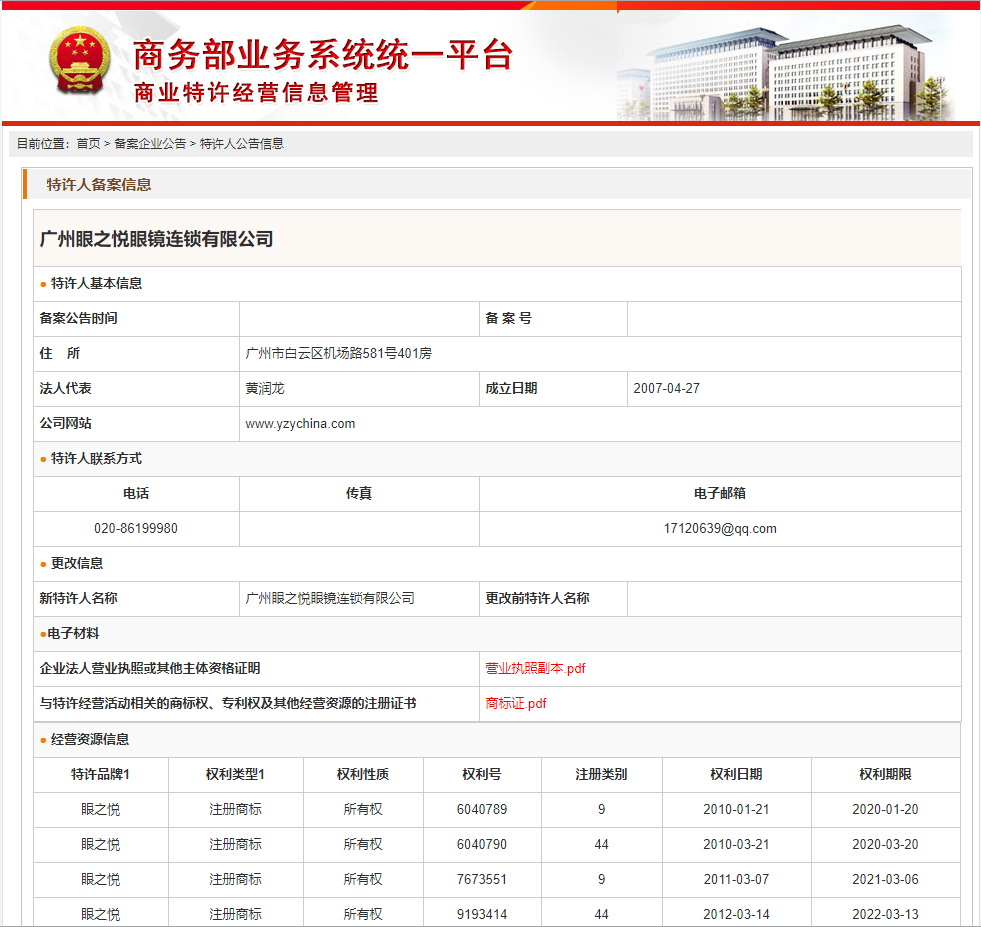Select email 17120639@qq.com
Screen dimensions: 981x927
pos(720,529)
